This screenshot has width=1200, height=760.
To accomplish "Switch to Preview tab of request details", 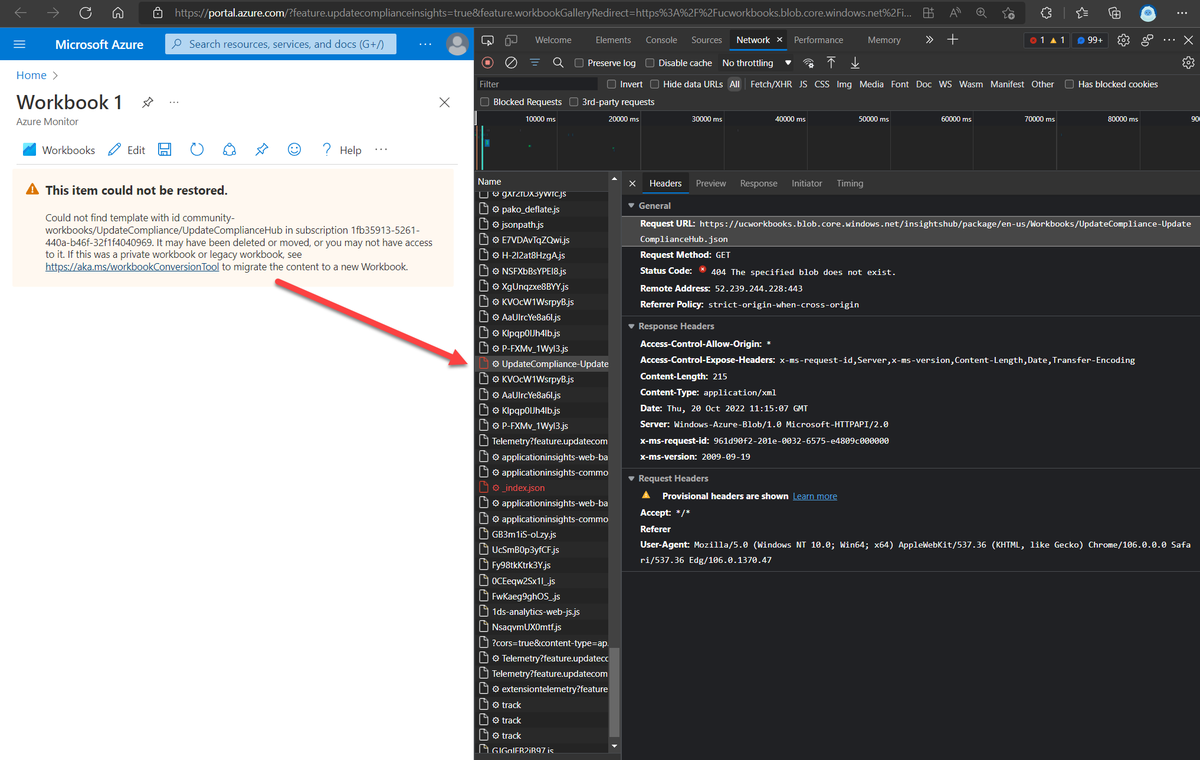I will pyautogui.click(x=711, y=183).
